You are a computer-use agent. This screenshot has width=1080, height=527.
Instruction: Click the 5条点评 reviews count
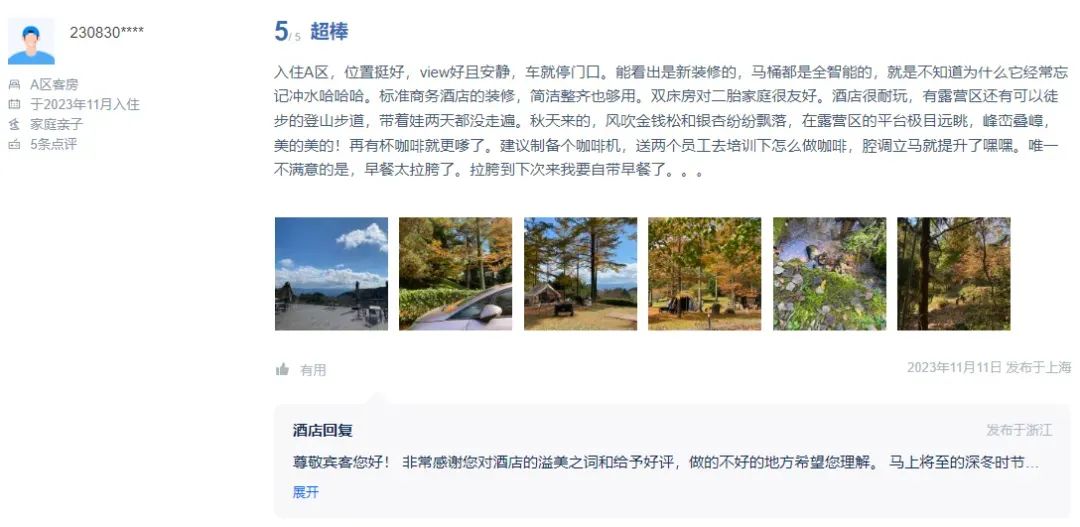(53, 145)
